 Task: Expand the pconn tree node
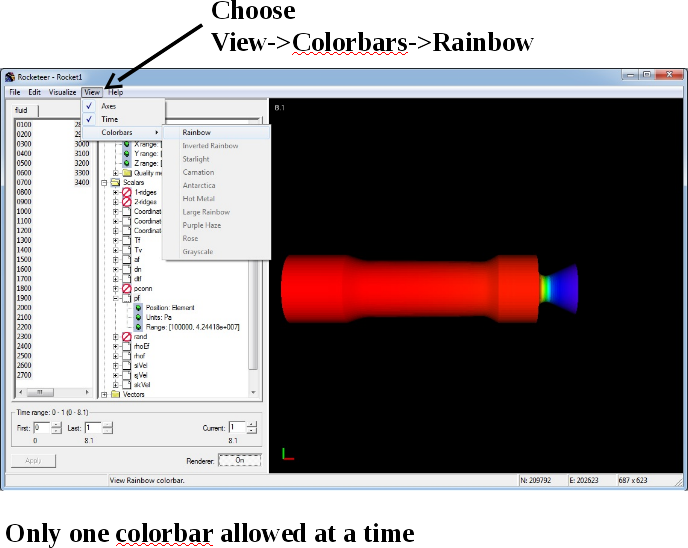click(x=116, y=289)
